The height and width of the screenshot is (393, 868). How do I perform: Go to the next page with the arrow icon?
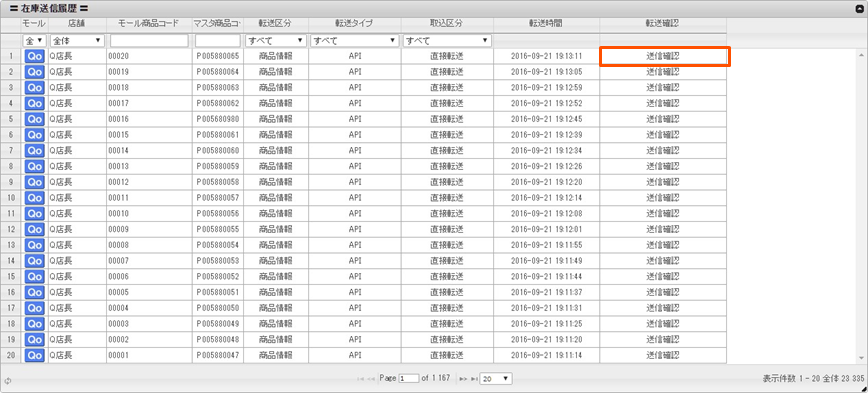pyautogui.click(x=463, y=379)
